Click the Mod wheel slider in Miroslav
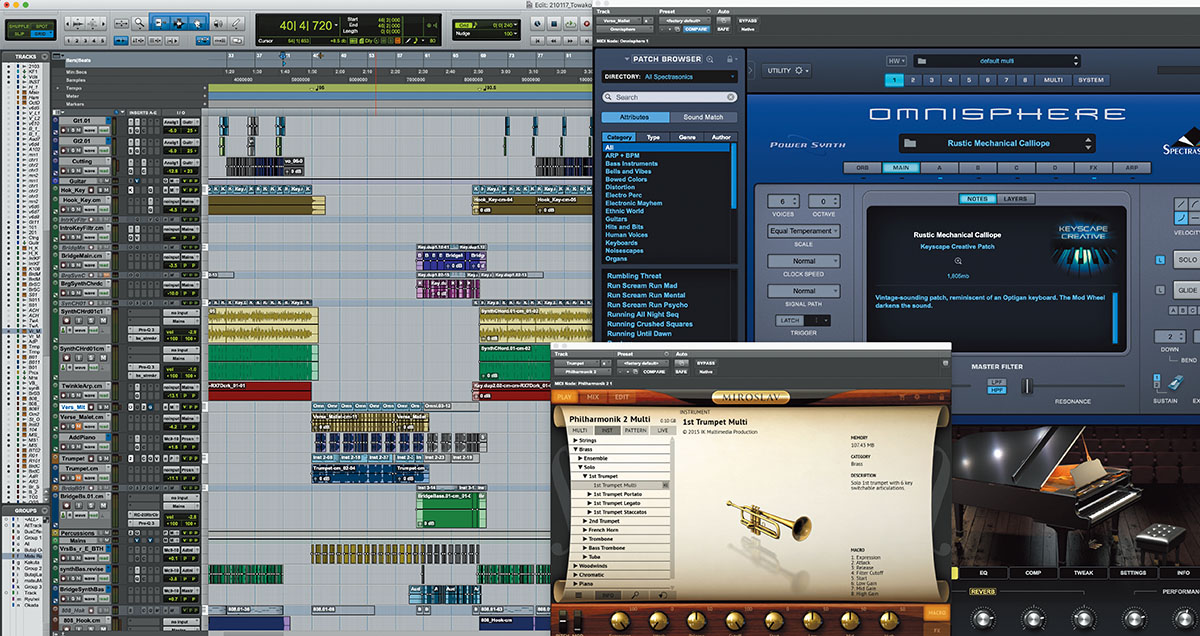The height and width of the screenshot is (636, 1200). tap(577, 621)
